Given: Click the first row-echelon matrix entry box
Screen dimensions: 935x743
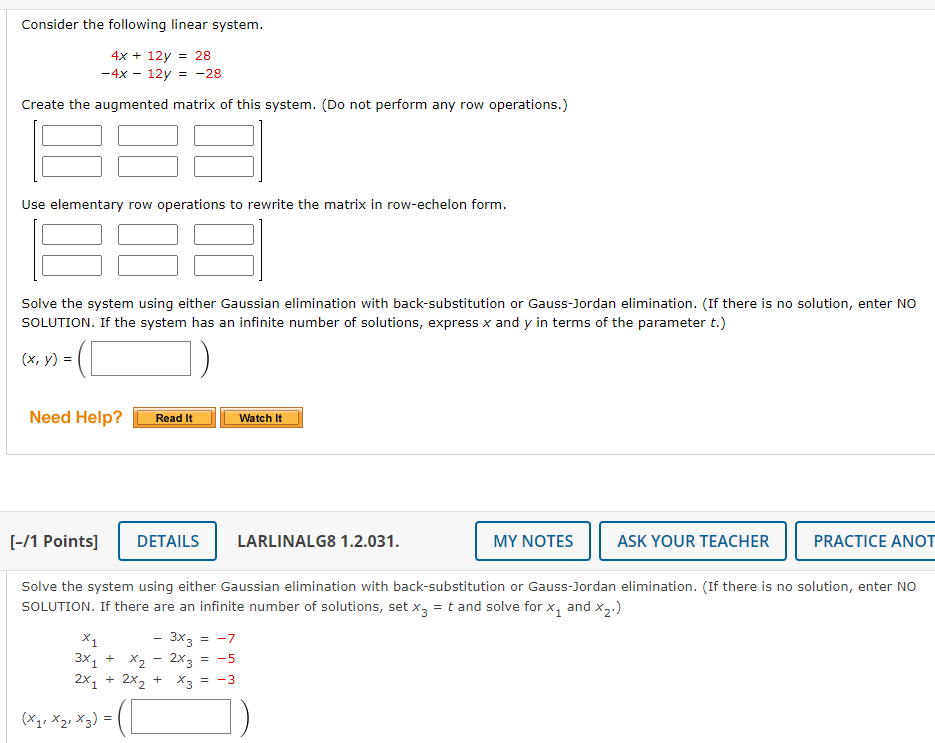Looking at the screenshot, I should coord(71,234).
